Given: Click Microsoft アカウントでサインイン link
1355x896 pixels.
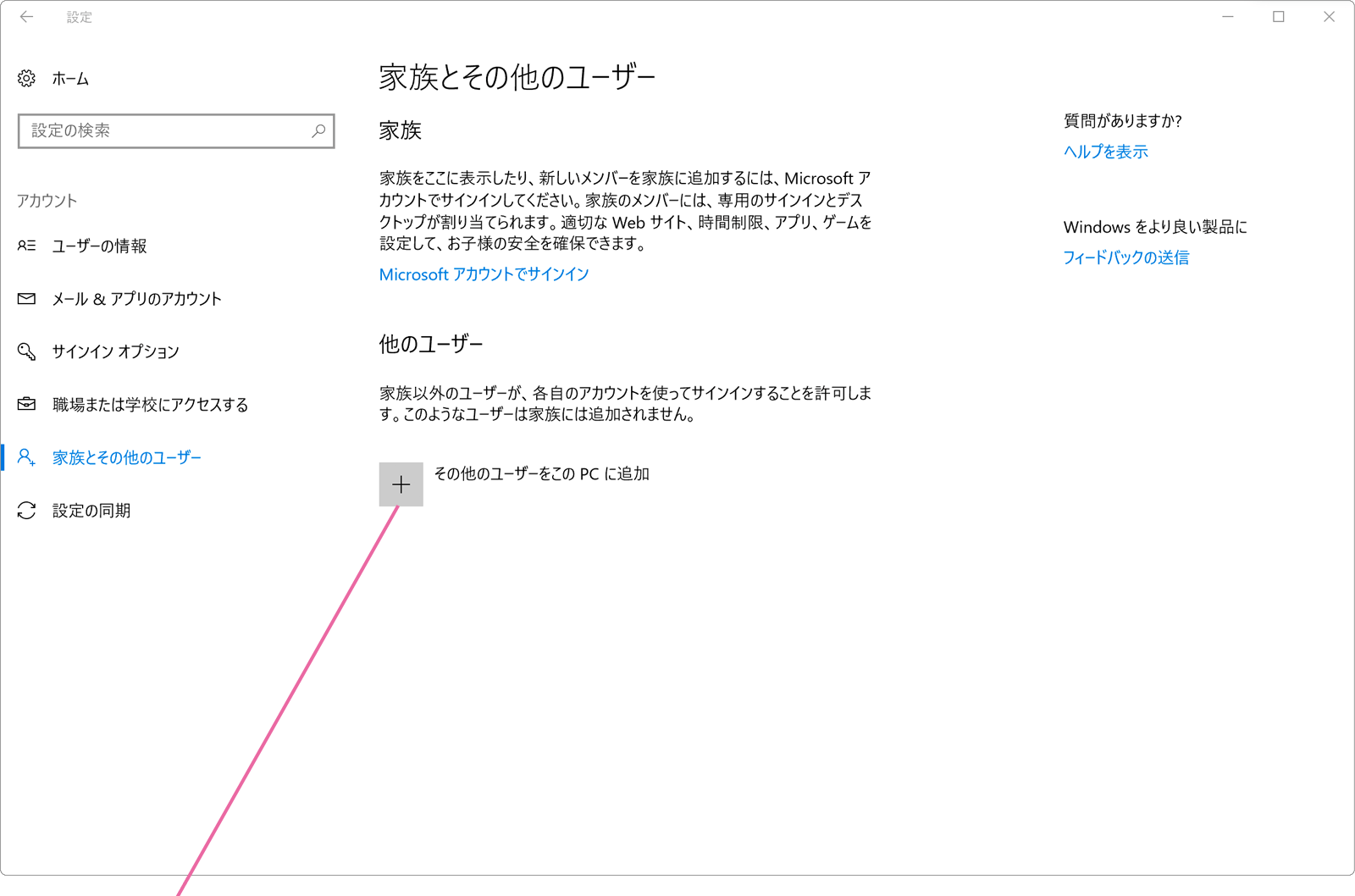Looking at the screenshot, I should pyautogui.click(x=484, y=274).
